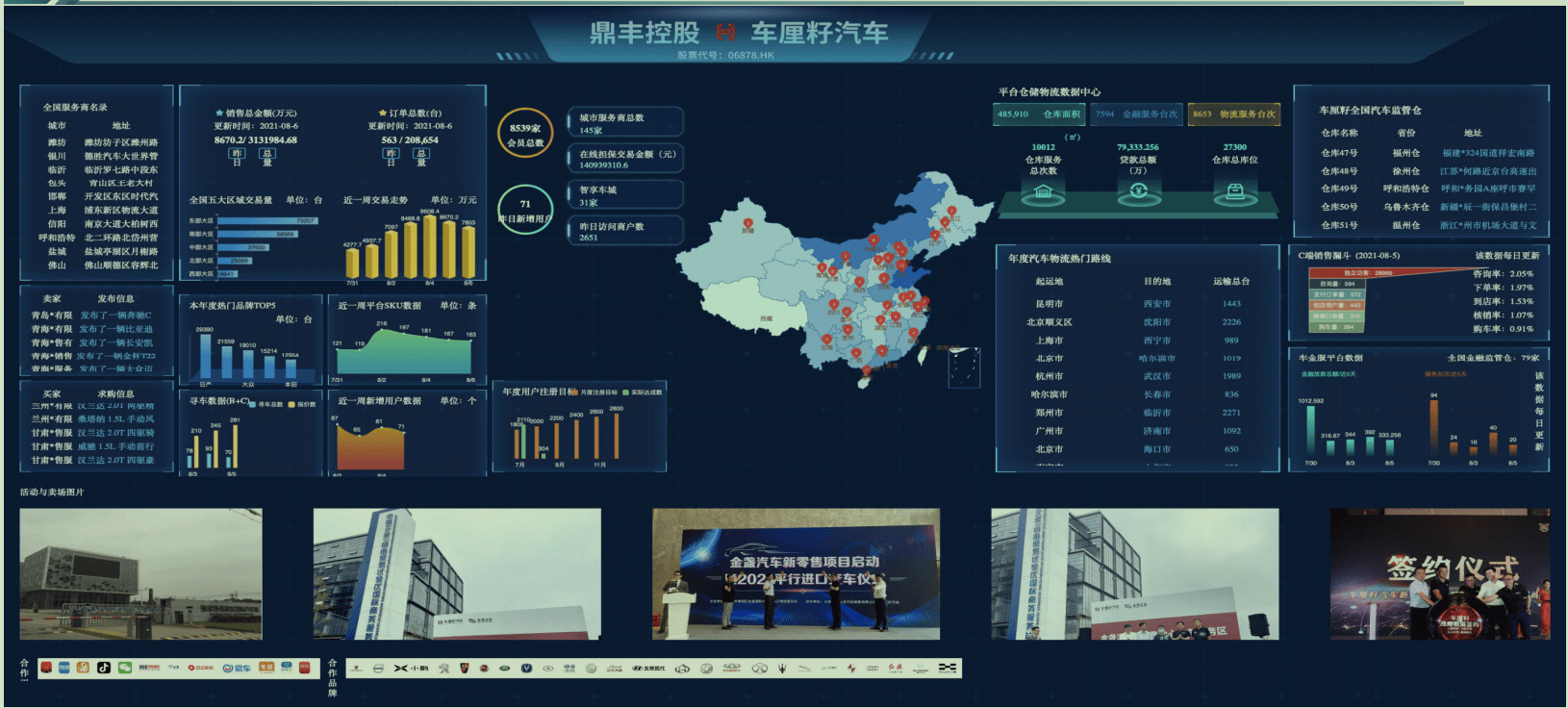Click the 小鹏 XPeng brand logo

pyautogui.click(x=411, y=668)
